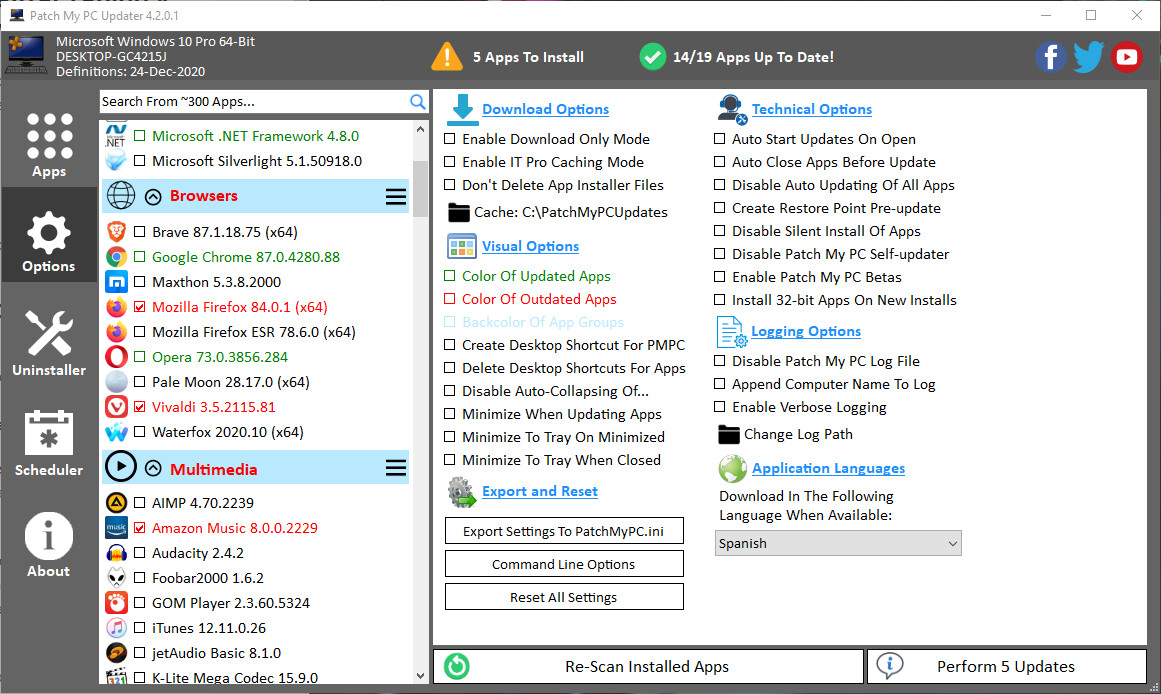Open the Facebook page icon
The height and width of the screenshot is (694, 1161).
[1050, 57]
